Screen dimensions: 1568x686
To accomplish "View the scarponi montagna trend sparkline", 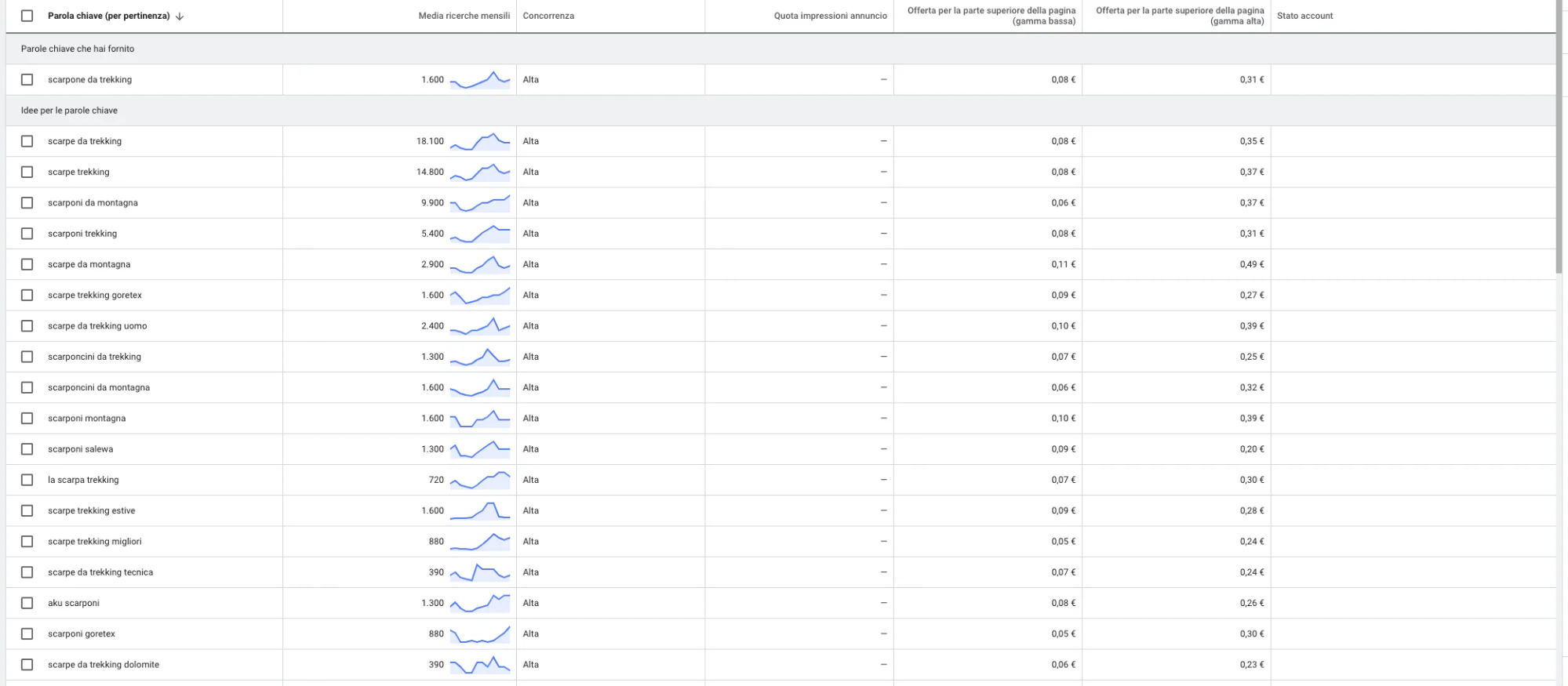I will coord(480,418).
